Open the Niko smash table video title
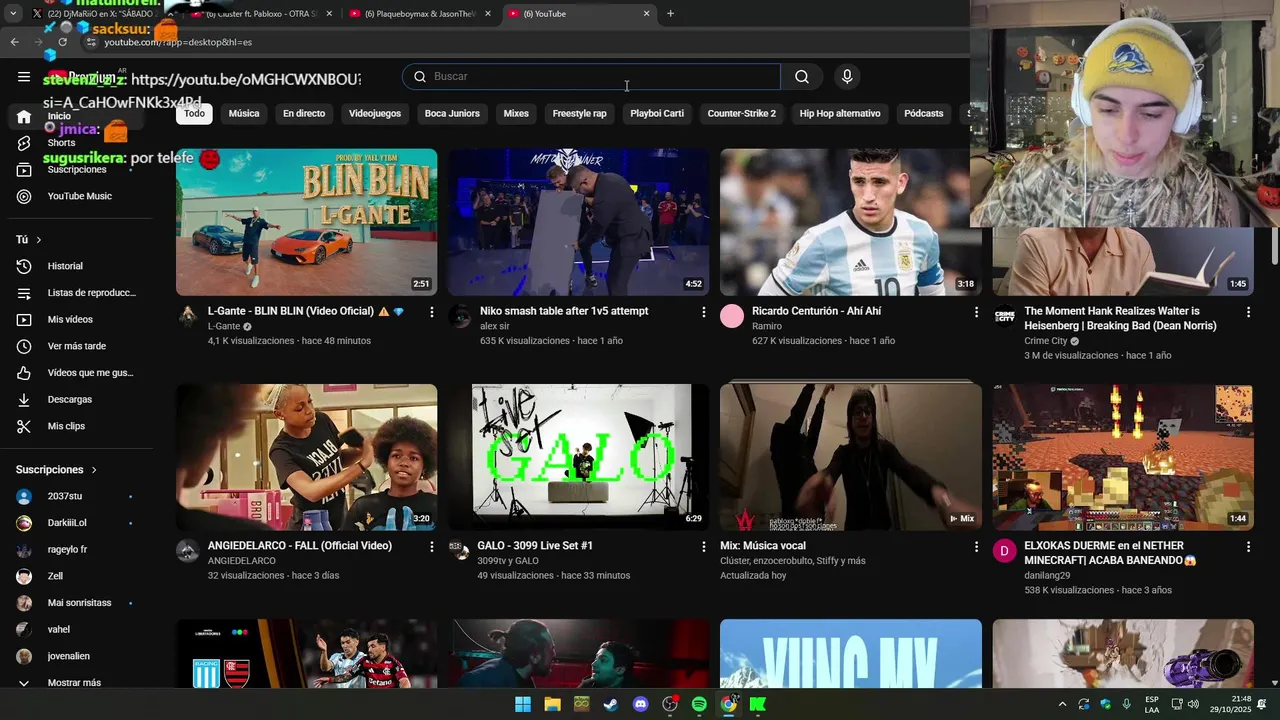The height and width of the screenshot is (720, 1280). point(564,311)
